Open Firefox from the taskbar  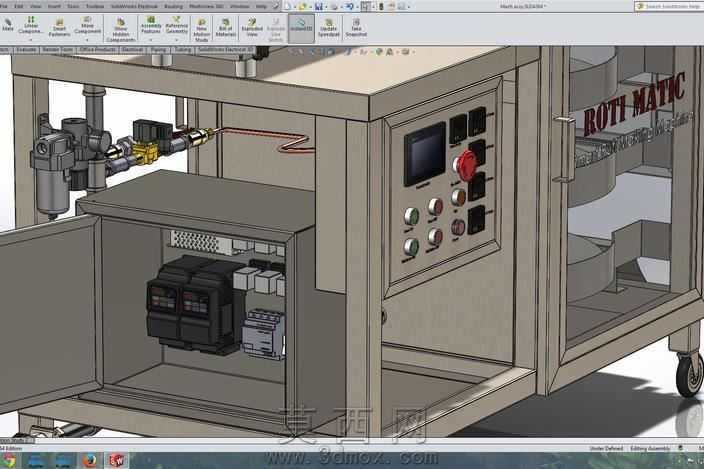[x=90, y=460]
